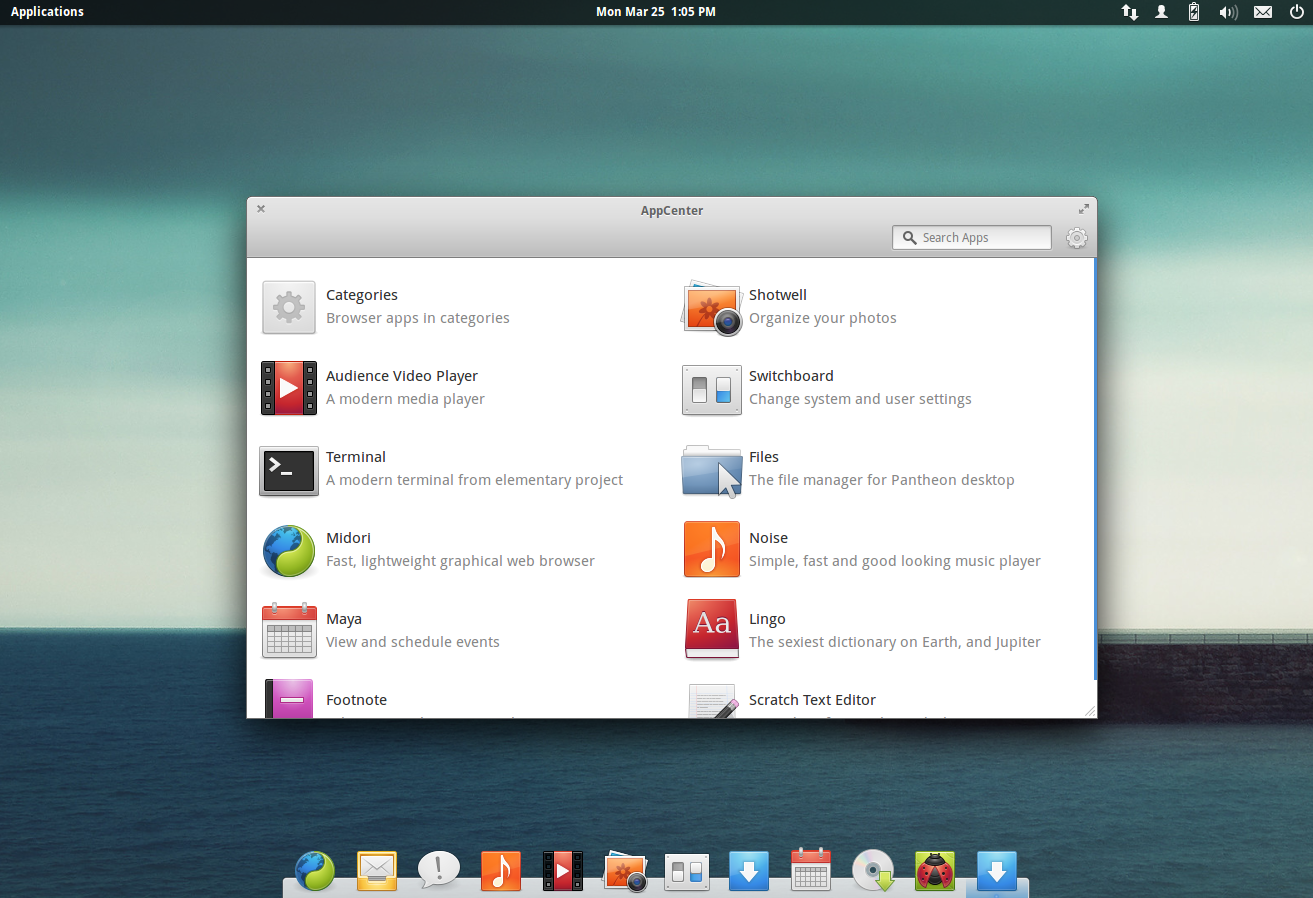Screen dimensions: 1313x898
Task: Launch Midori browser from the dock
Action: click(x=316, y=871)
